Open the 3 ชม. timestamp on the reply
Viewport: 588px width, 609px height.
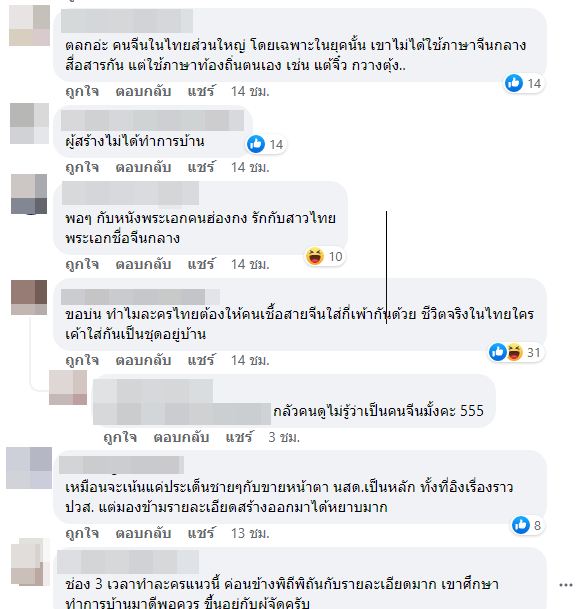click(x=284, y=437)
